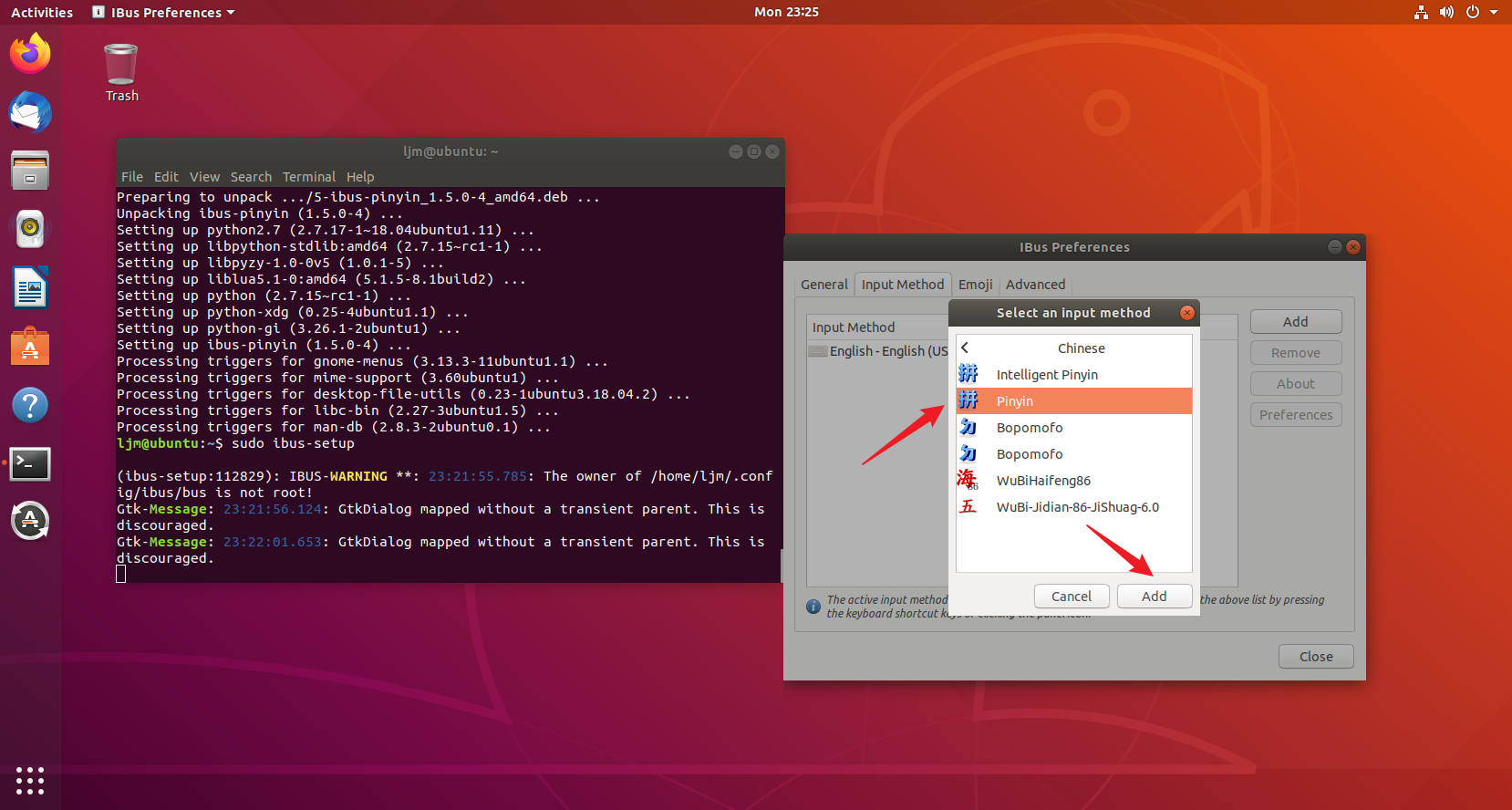Close the Select an input method dialog
1512x810 pixels.
coord(1187,313)
